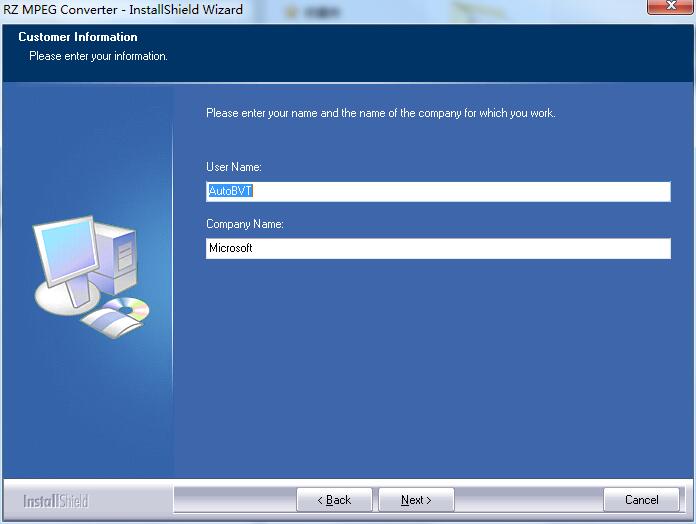Click 'Please enter your information.' subtitle
696x524 pixels.
pos(98,56)
